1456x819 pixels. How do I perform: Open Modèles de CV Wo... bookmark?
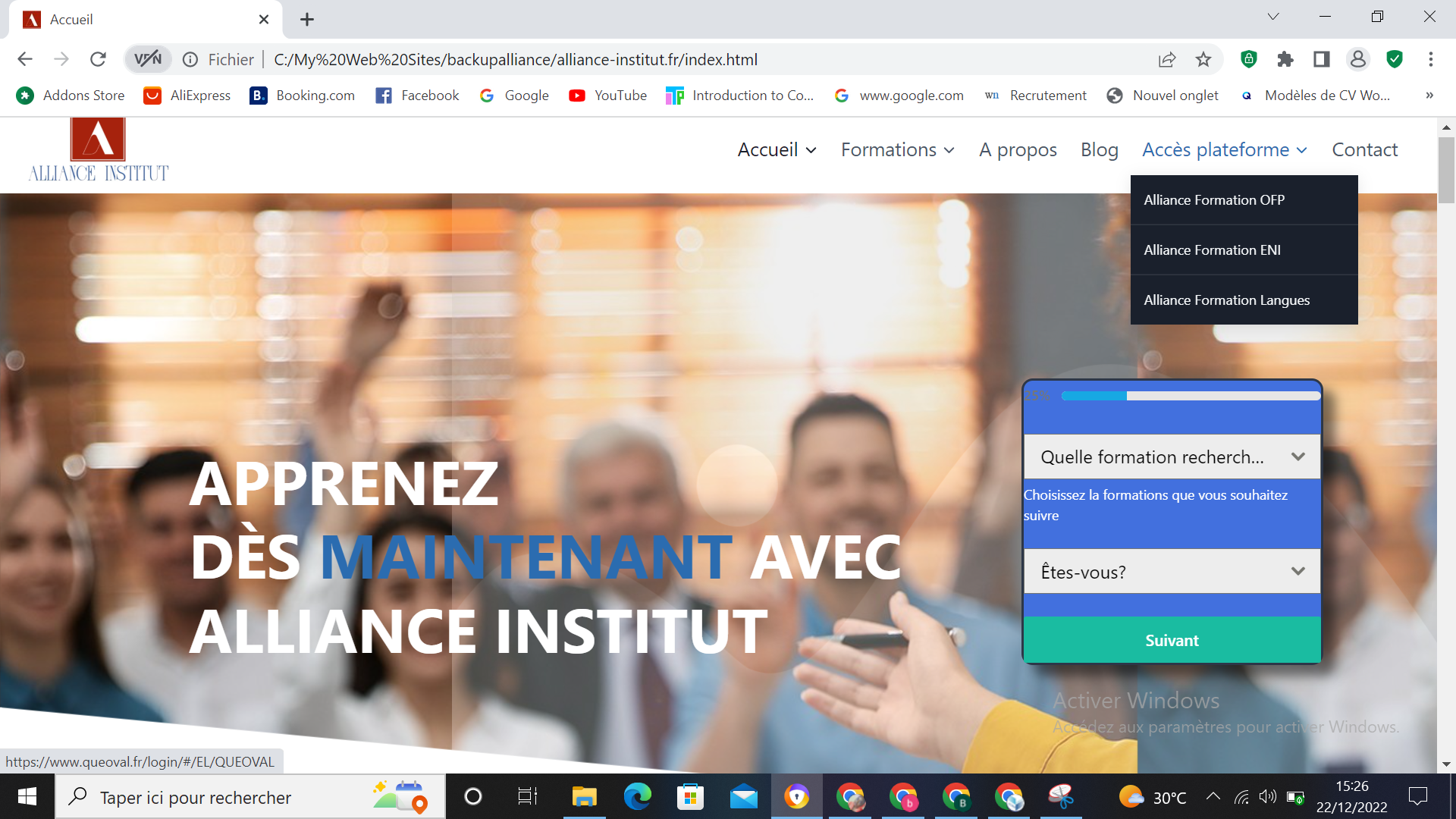coord(1314,96)
